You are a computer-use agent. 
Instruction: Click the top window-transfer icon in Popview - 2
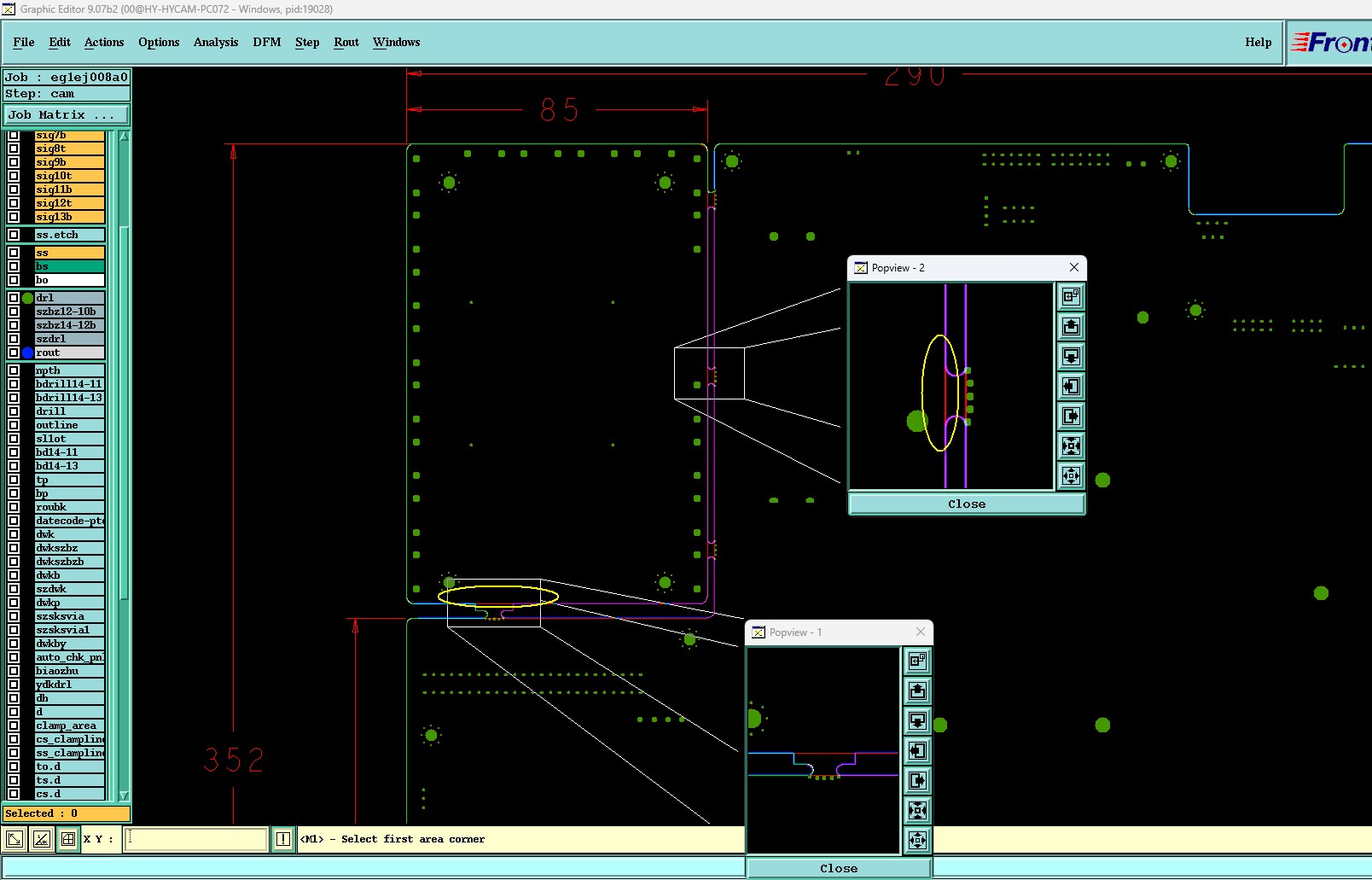click(1071, 296)
